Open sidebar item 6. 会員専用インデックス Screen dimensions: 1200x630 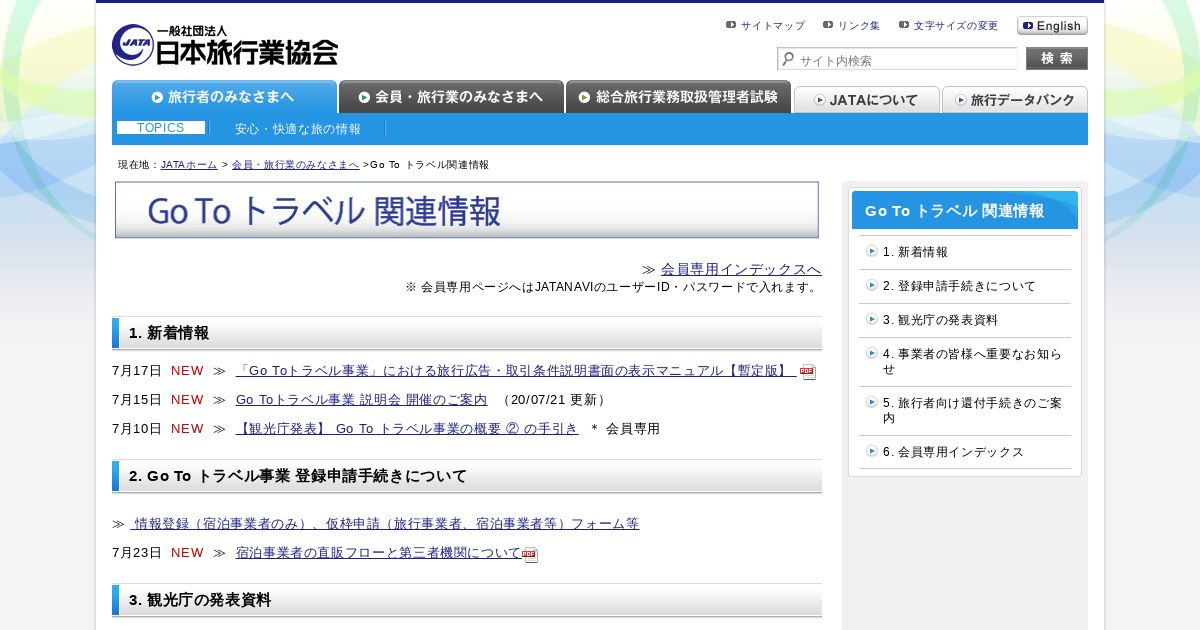[953, 452]
